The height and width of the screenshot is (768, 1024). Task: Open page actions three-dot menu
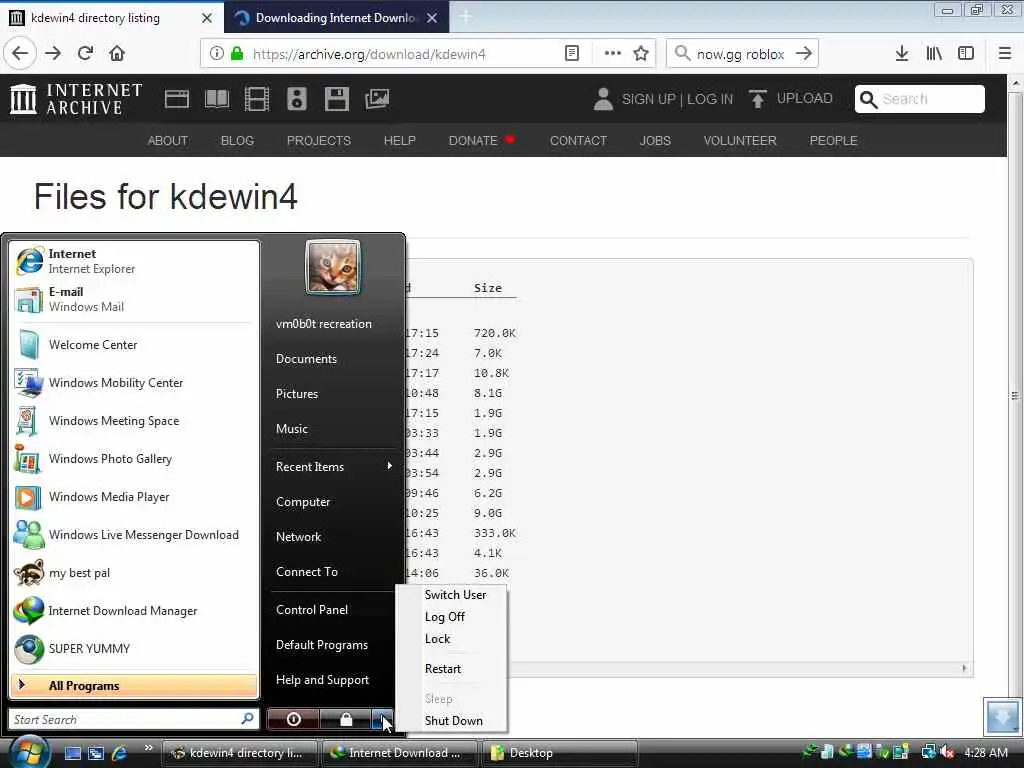coord(613,54)
